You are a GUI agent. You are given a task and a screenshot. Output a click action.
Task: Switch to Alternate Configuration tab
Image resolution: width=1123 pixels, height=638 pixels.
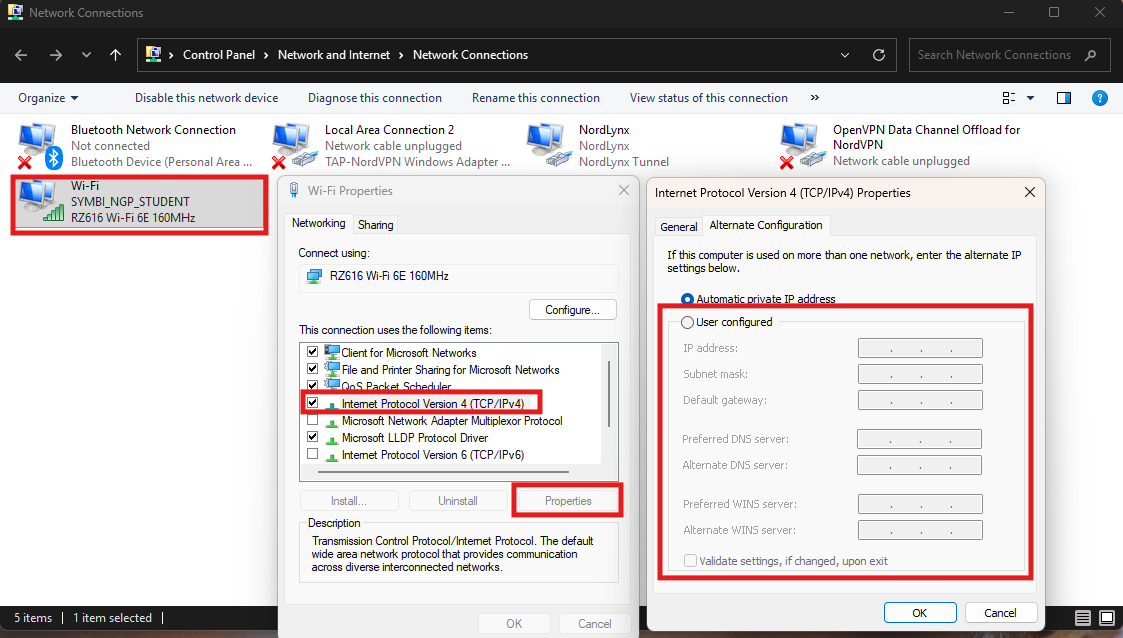766,225
